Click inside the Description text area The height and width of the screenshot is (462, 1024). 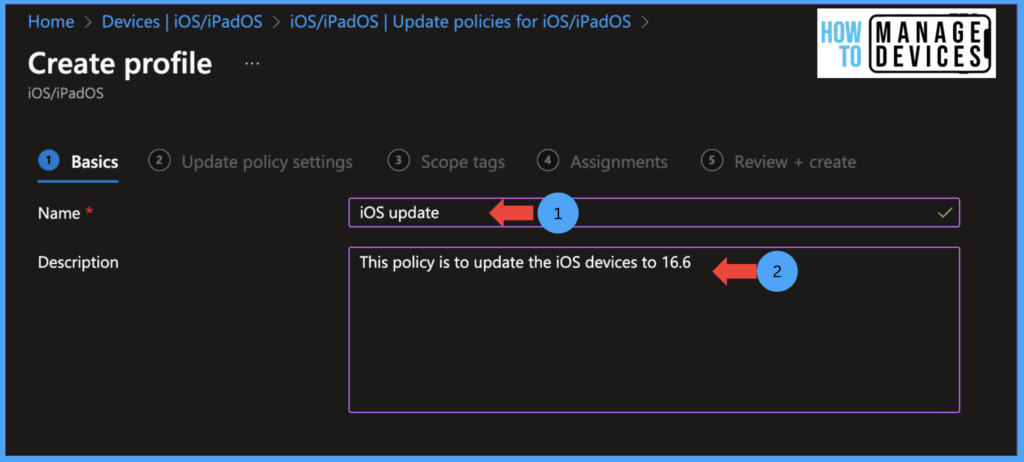click(654, 329)
